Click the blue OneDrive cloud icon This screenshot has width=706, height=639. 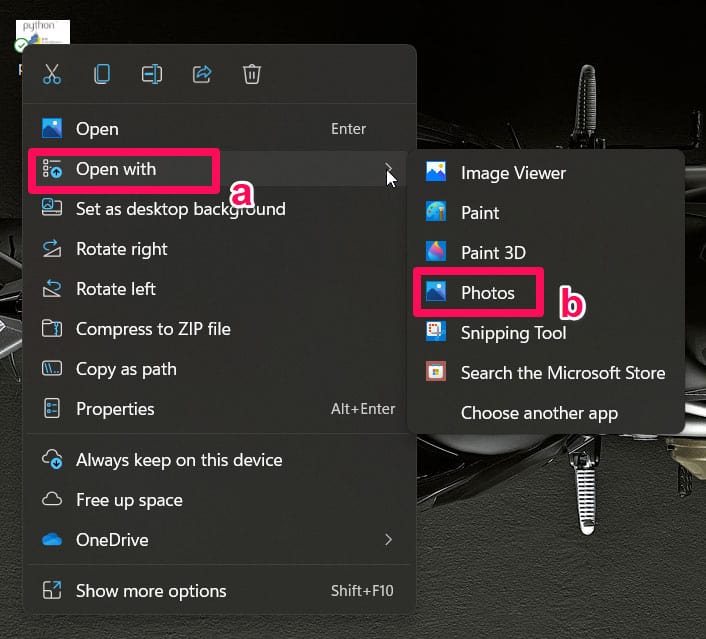pos(52,539)
